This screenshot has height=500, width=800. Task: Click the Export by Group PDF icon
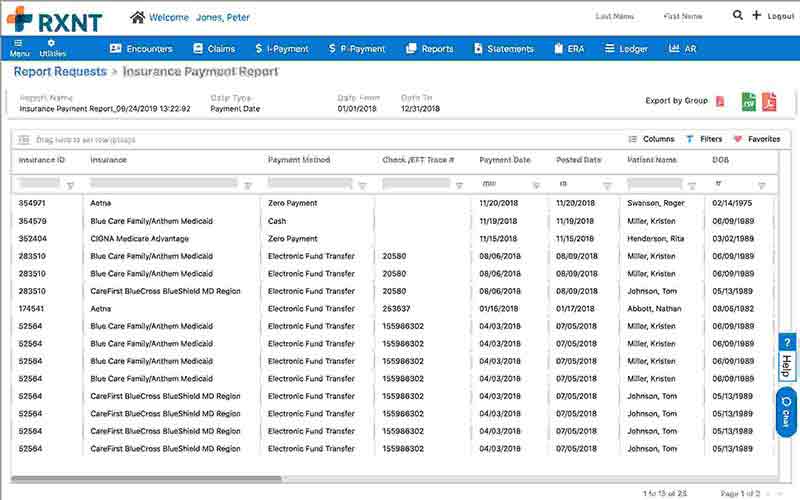pos(720,101)
